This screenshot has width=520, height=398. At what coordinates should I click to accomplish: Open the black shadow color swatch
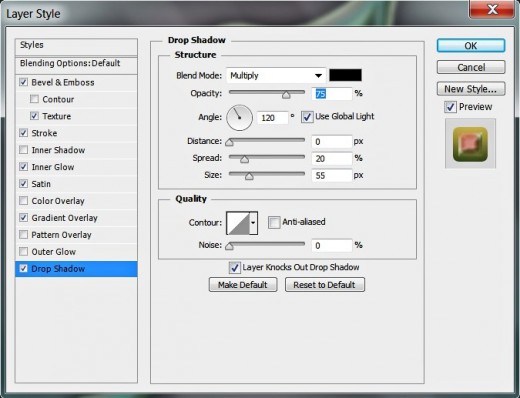345,75
